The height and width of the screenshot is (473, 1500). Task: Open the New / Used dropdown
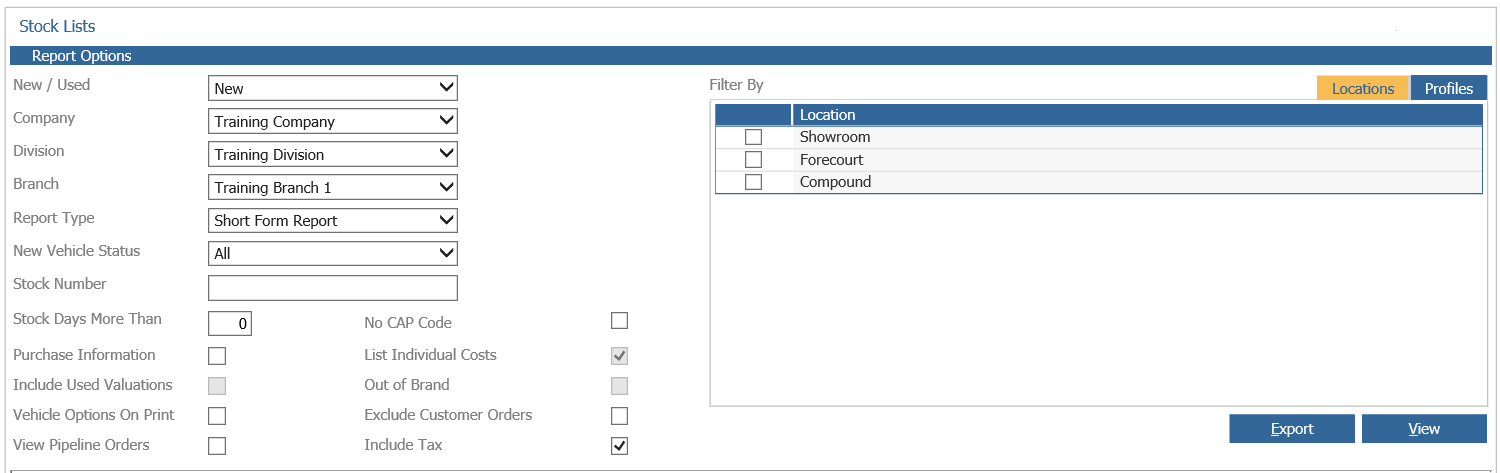(333, 88)
